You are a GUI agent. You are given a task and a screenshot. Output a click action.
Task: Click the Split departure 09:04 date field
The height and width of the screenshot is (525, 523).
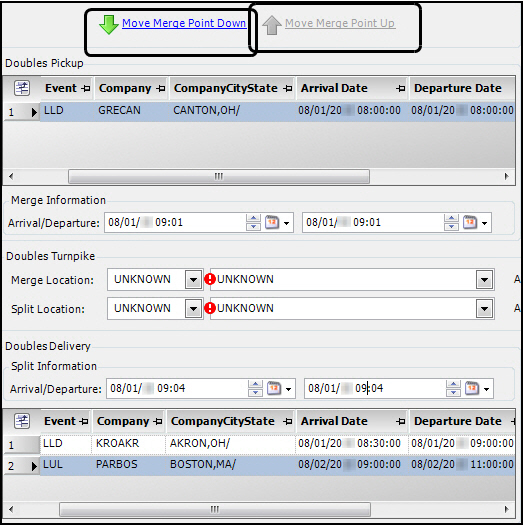click(x=374, y=388)
